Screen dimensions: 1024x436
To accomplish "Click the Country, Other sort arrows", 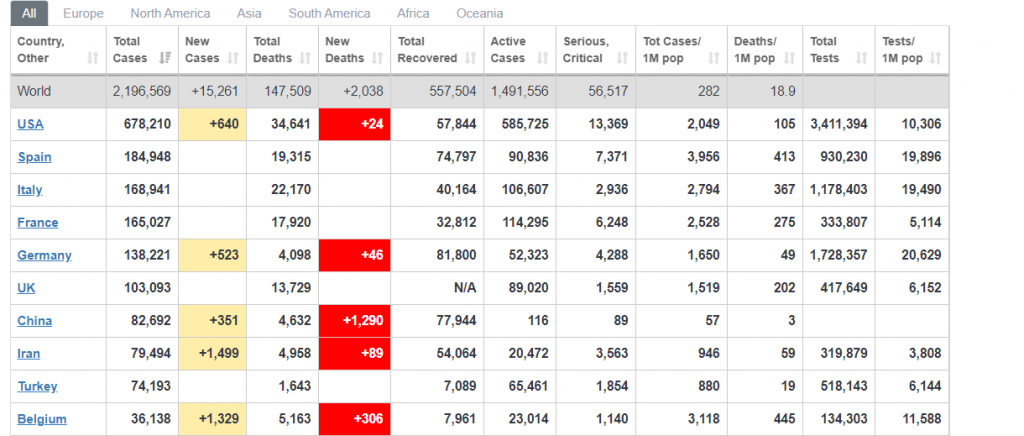I will (92, 58).
